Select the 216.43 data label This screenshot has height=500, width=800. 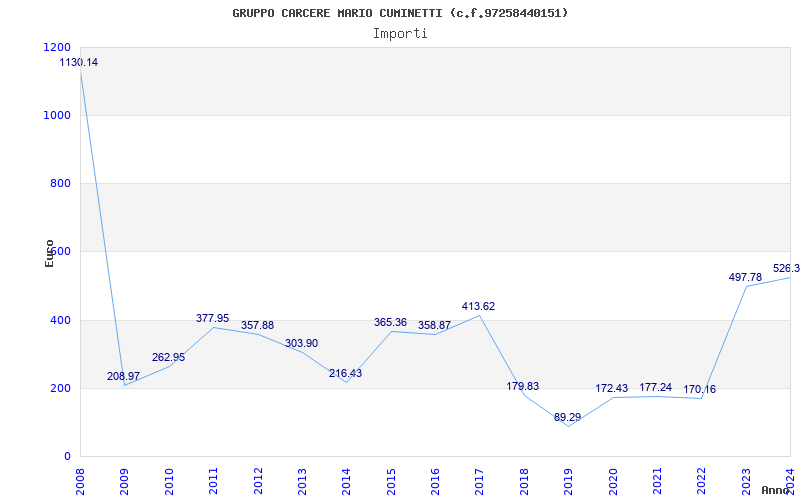pos(345,373)
